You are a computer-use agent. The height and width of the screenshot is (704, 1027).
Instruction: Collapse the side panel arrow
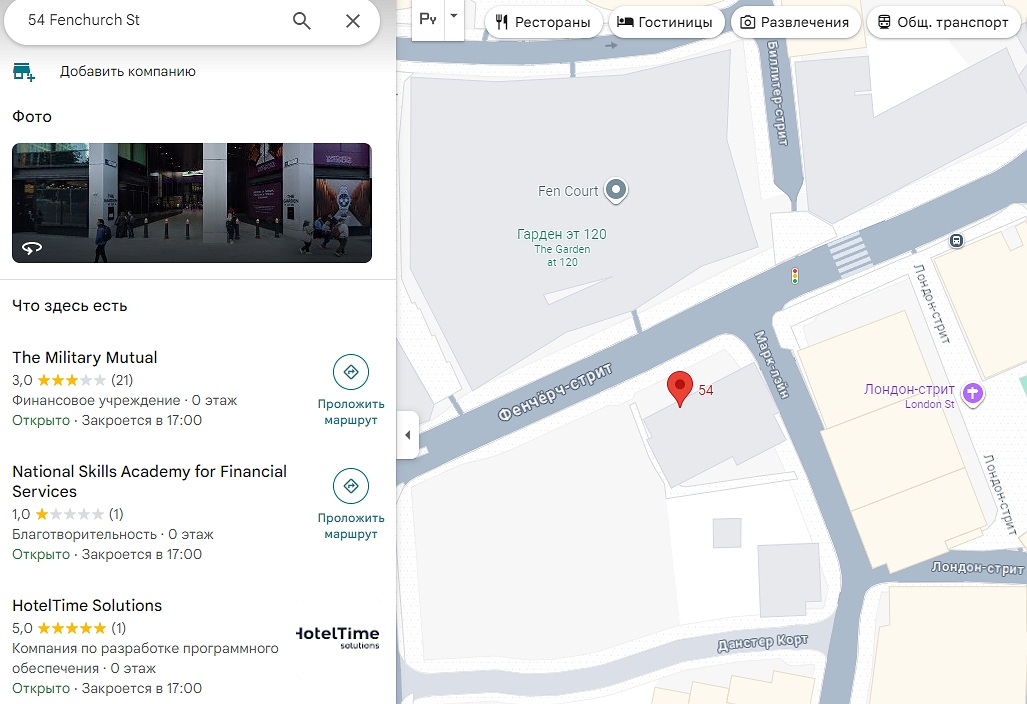tap(407, 435)
